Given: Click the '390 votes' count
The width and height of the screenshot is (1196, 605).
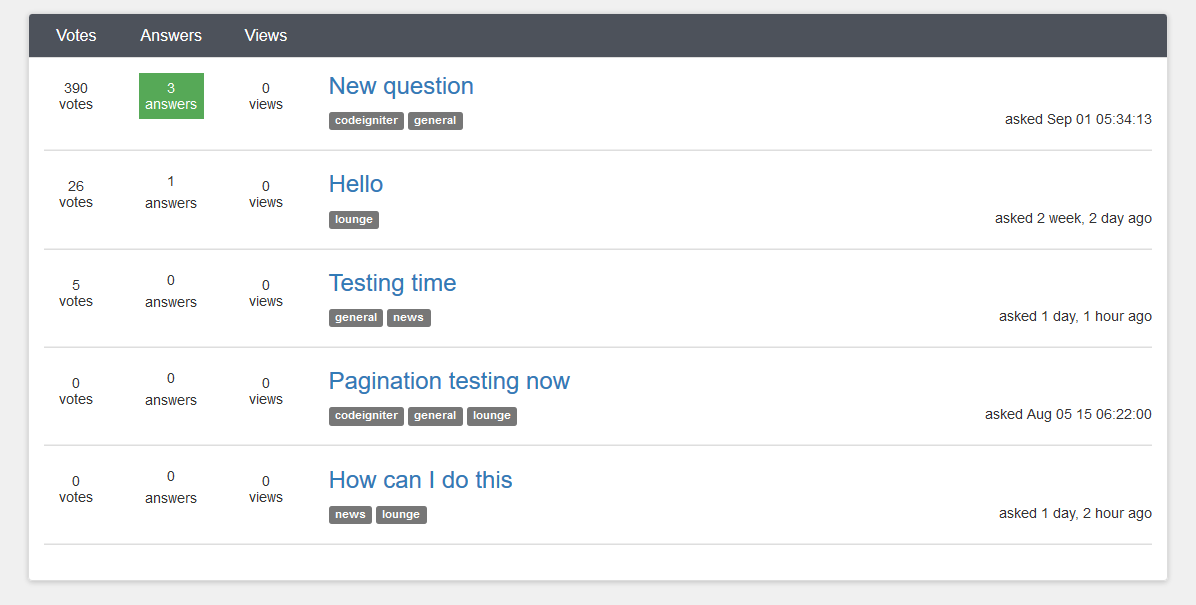Looking at the screenshot, I should click(76, 96).
